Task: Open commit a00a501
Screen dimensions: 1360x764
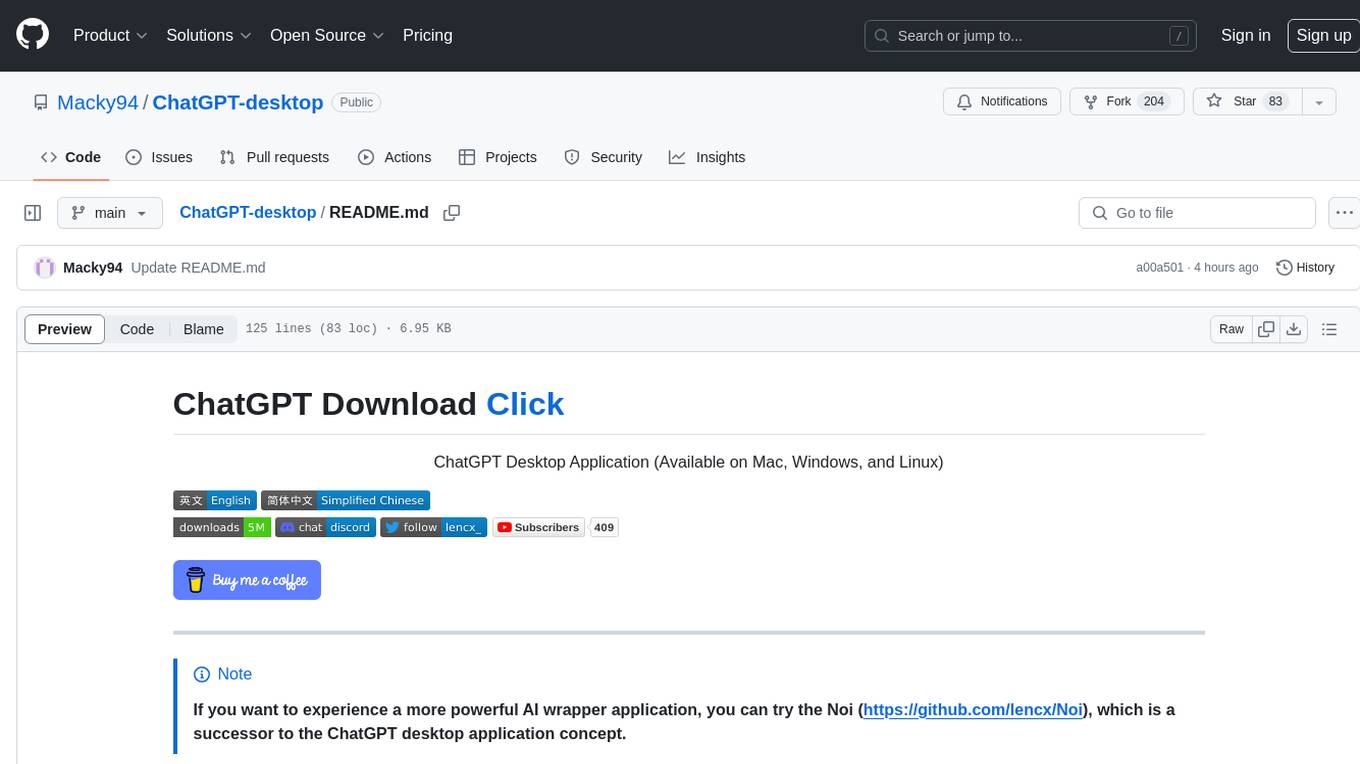Action: (1159, 267)
